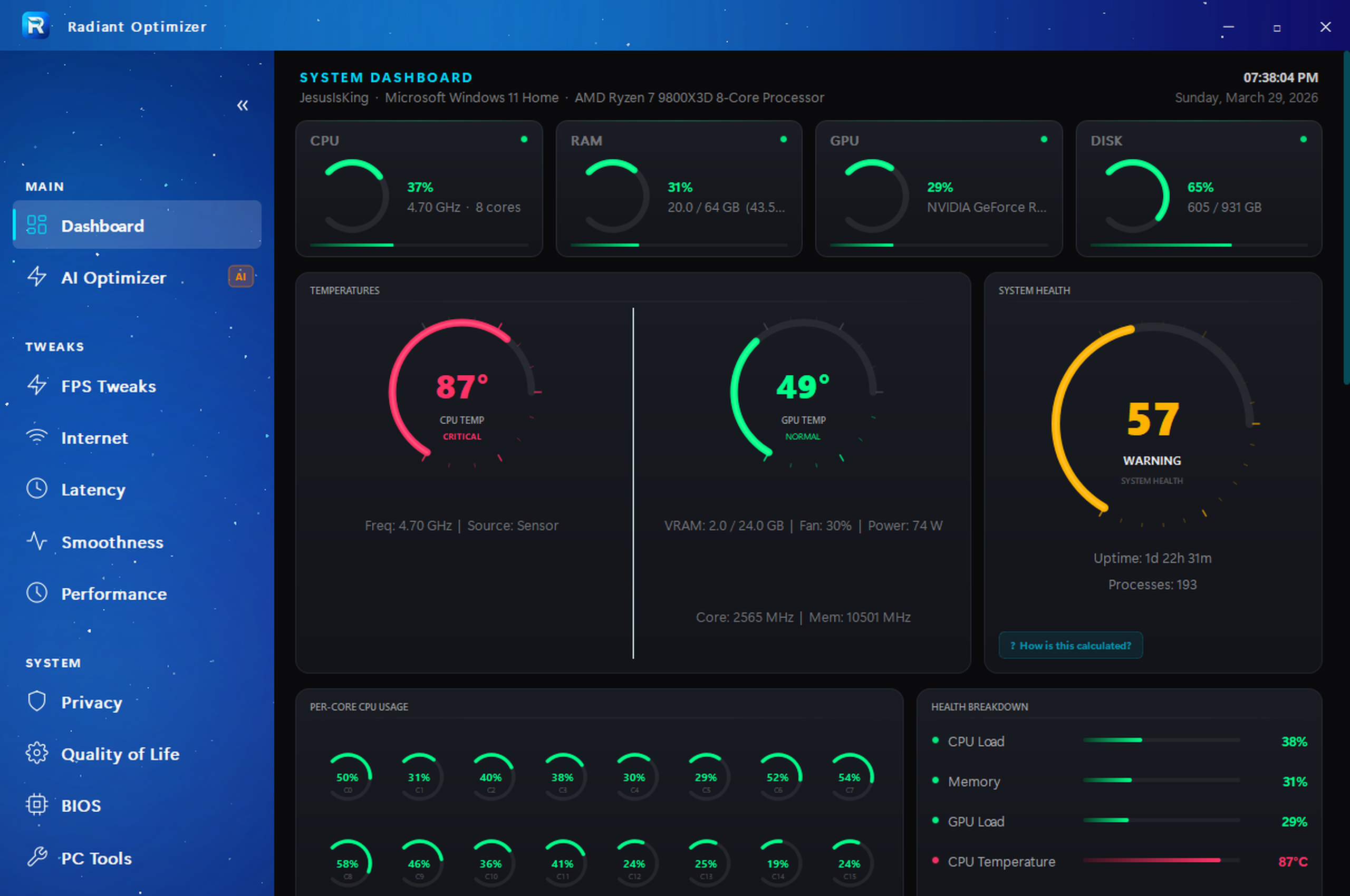Select the Latency clock icon
This screenshot has height=896, width=1350.
(x=36, y=489)
